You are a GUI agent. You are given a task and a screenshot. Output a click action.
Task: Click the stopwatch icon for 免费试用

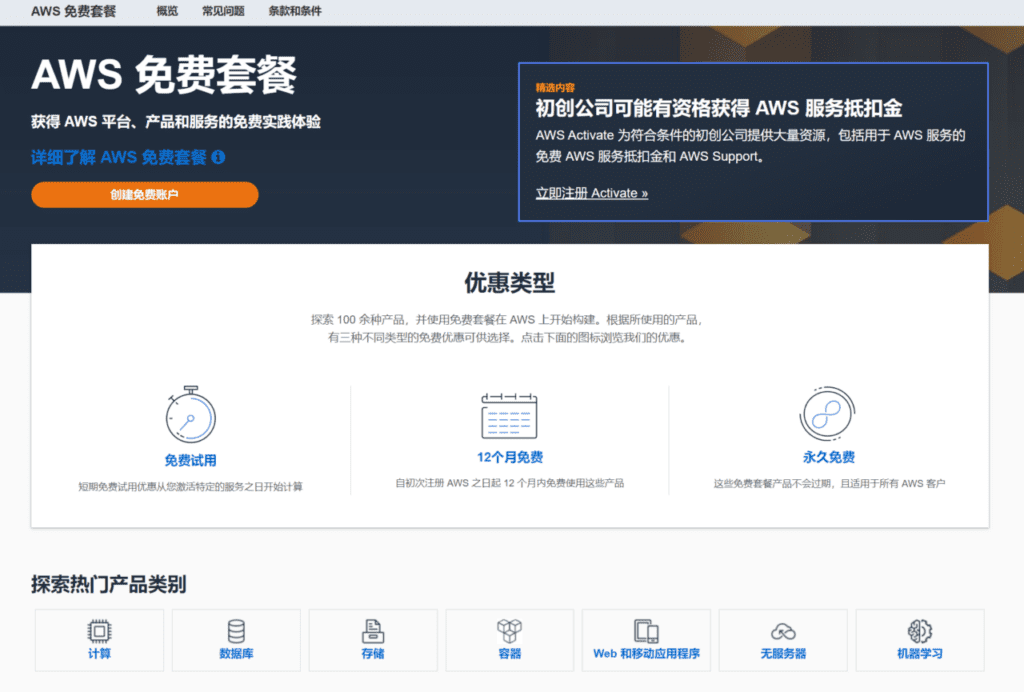pos(190,414)
